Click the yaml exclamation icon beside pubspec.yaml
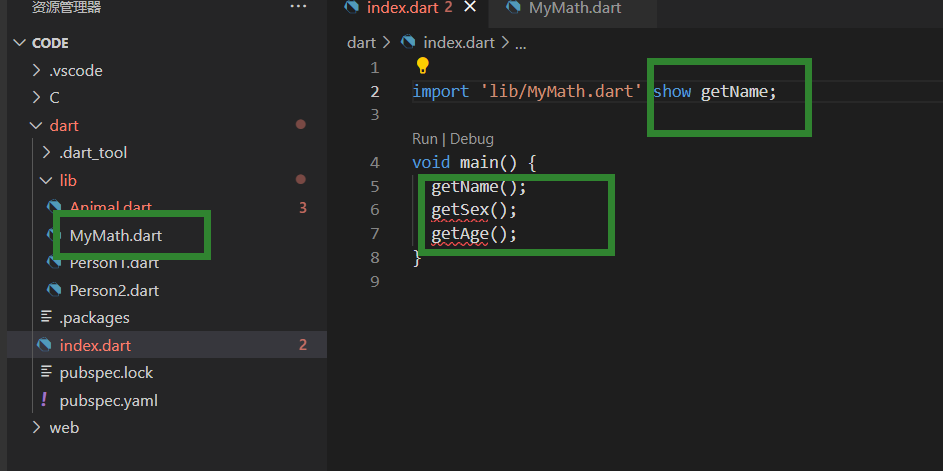 coord(44,399)
